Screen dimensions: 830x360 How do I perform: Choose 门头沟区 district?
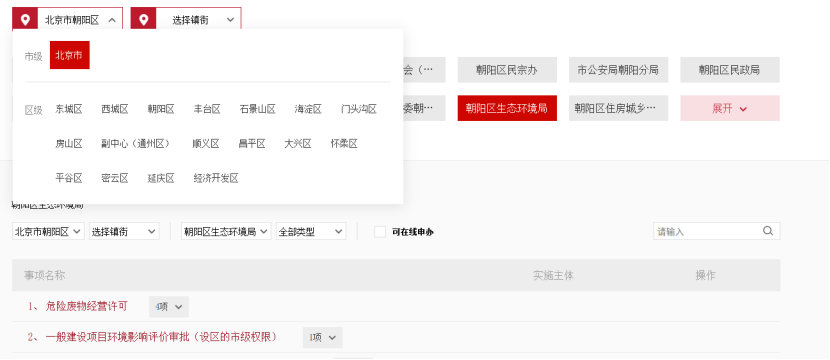(359, 109)
